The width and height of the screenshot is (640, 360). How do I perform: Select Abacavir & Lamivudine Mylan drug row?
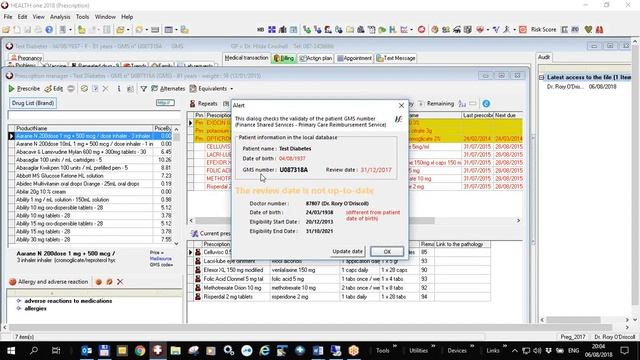coord(93,152)
